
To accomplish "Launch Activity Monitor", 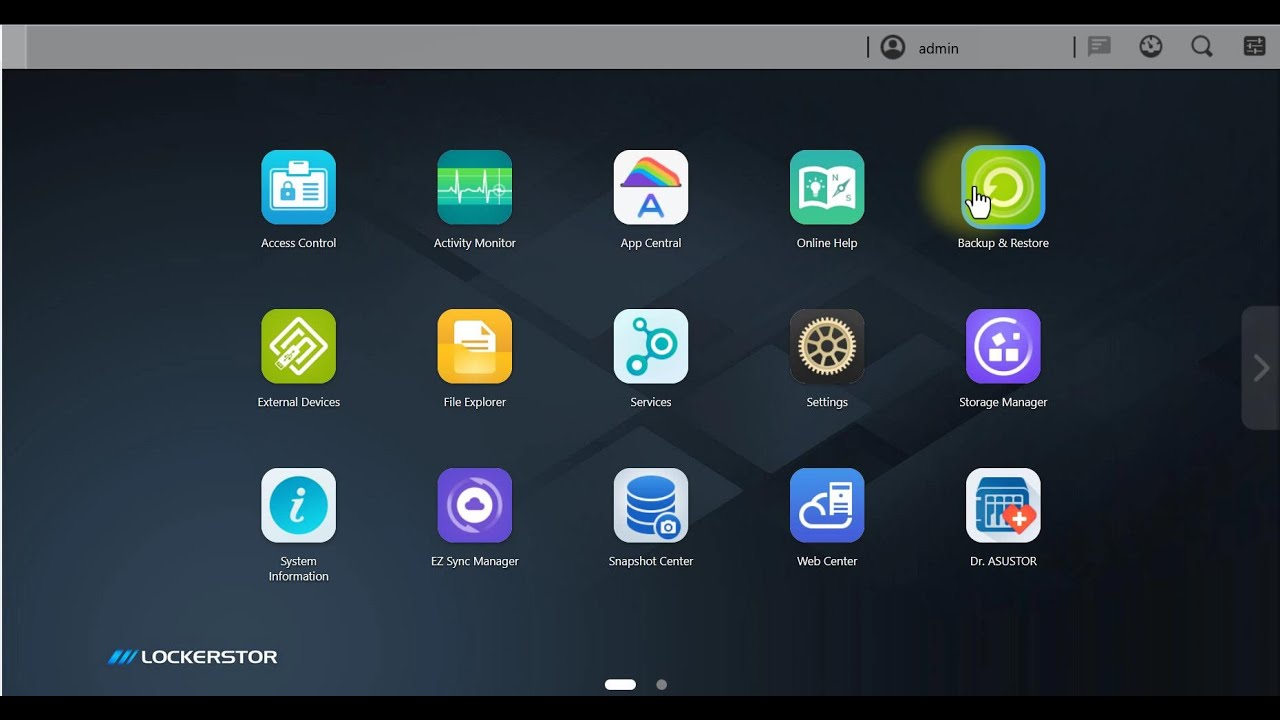I will 474,187.
